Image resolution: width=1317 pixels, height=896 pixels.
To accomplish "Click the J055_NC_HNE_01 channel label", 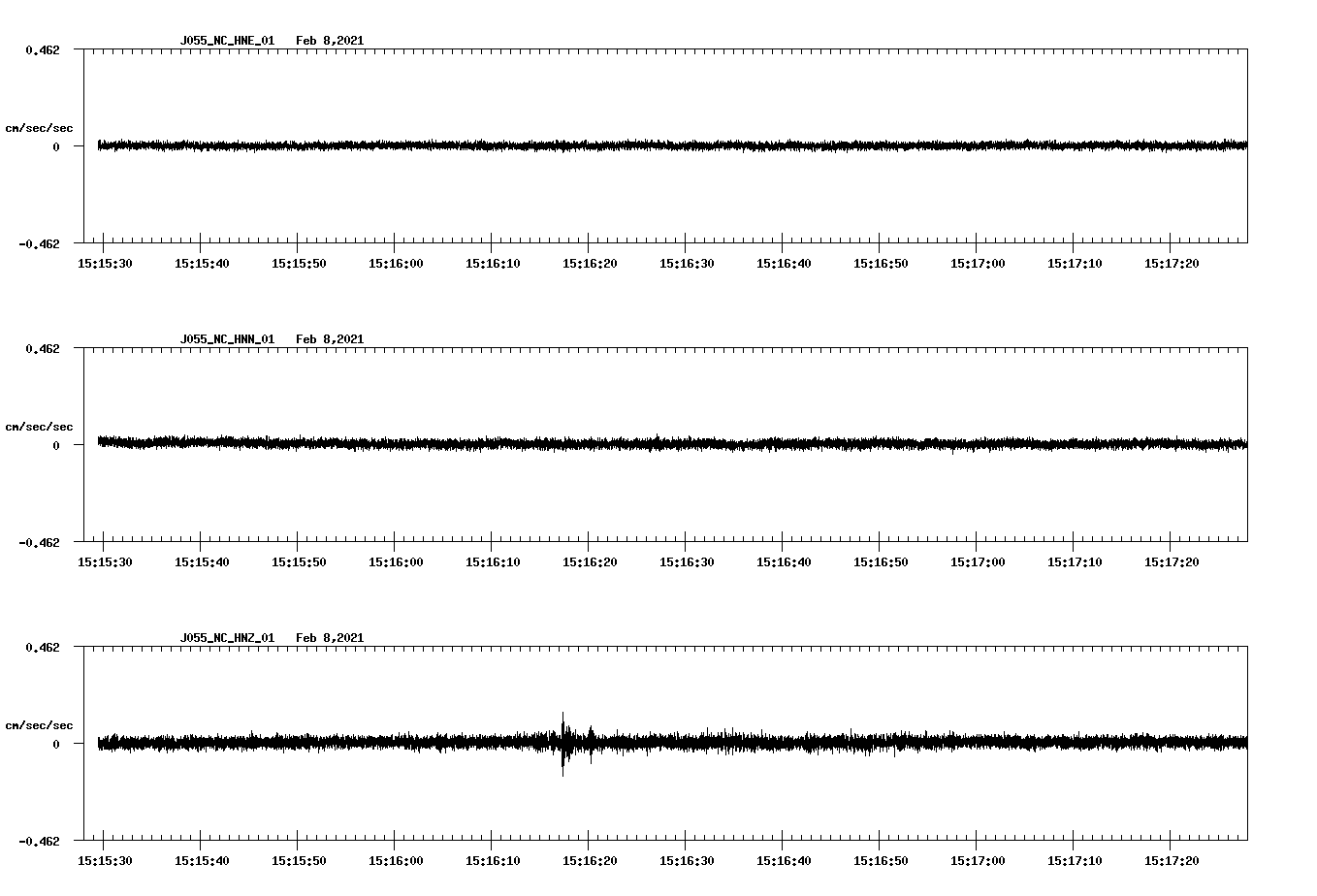I will click(x=227, y=41).
